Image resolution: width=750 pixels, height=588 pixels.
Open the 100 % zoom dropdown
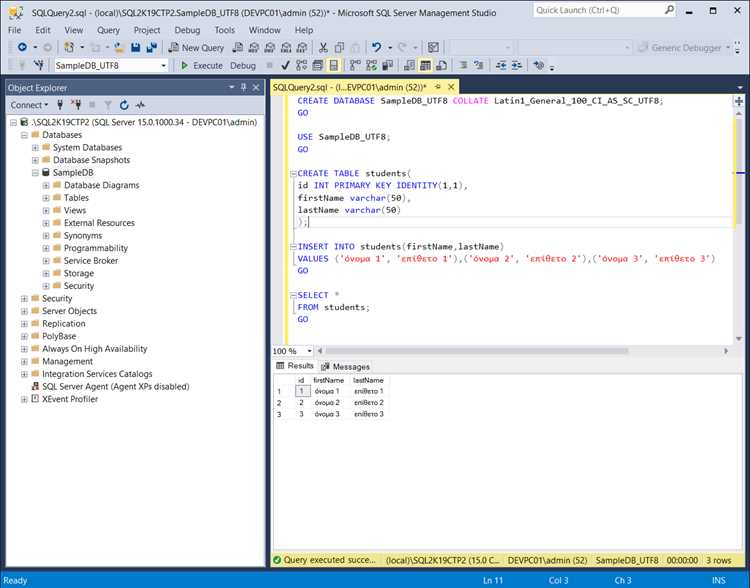[x=309, y=351]
